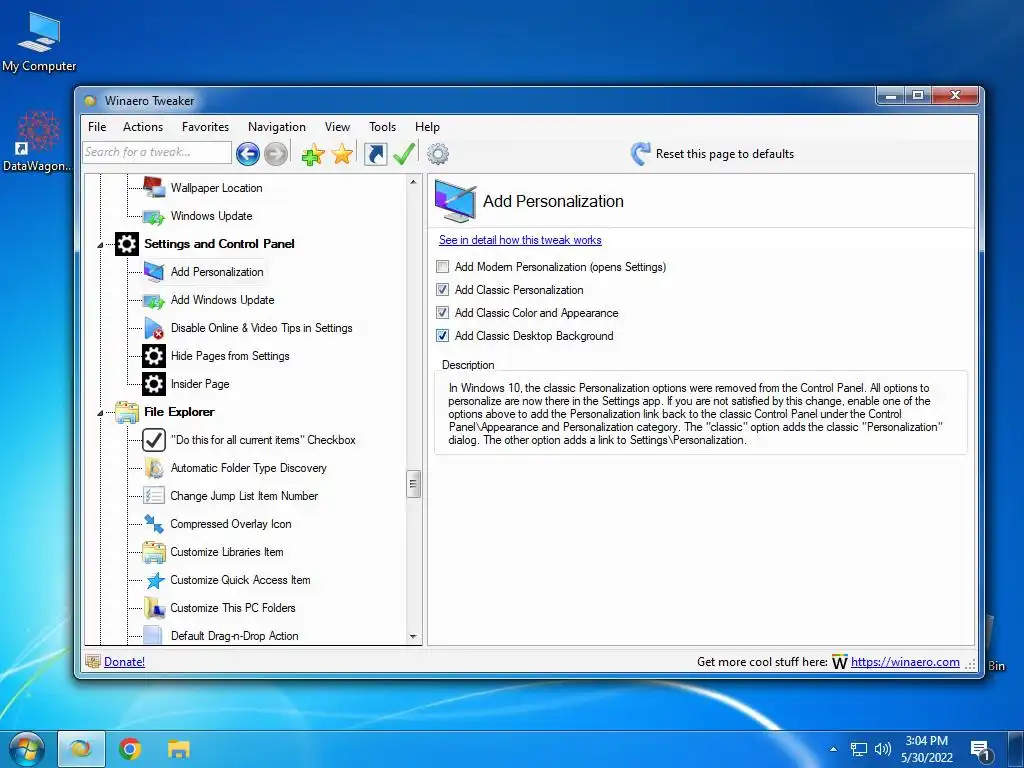Click the tree panel scrollbar thumb
The image size is (1024, 768).
point(413,484)
